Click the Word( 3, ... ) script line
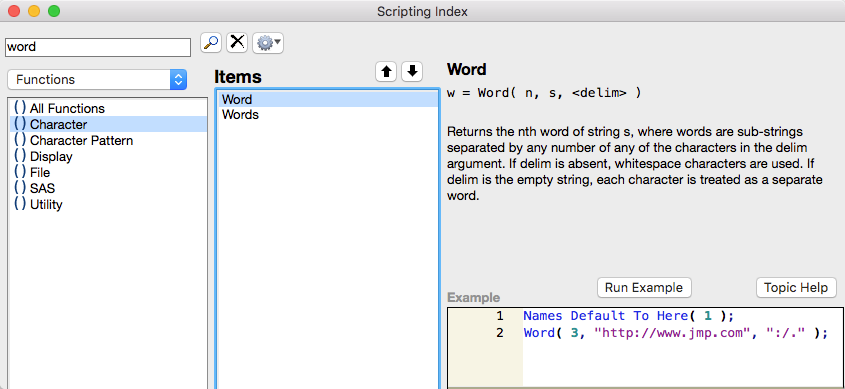Viewport: 845px width, 389px height. (675, 333)
